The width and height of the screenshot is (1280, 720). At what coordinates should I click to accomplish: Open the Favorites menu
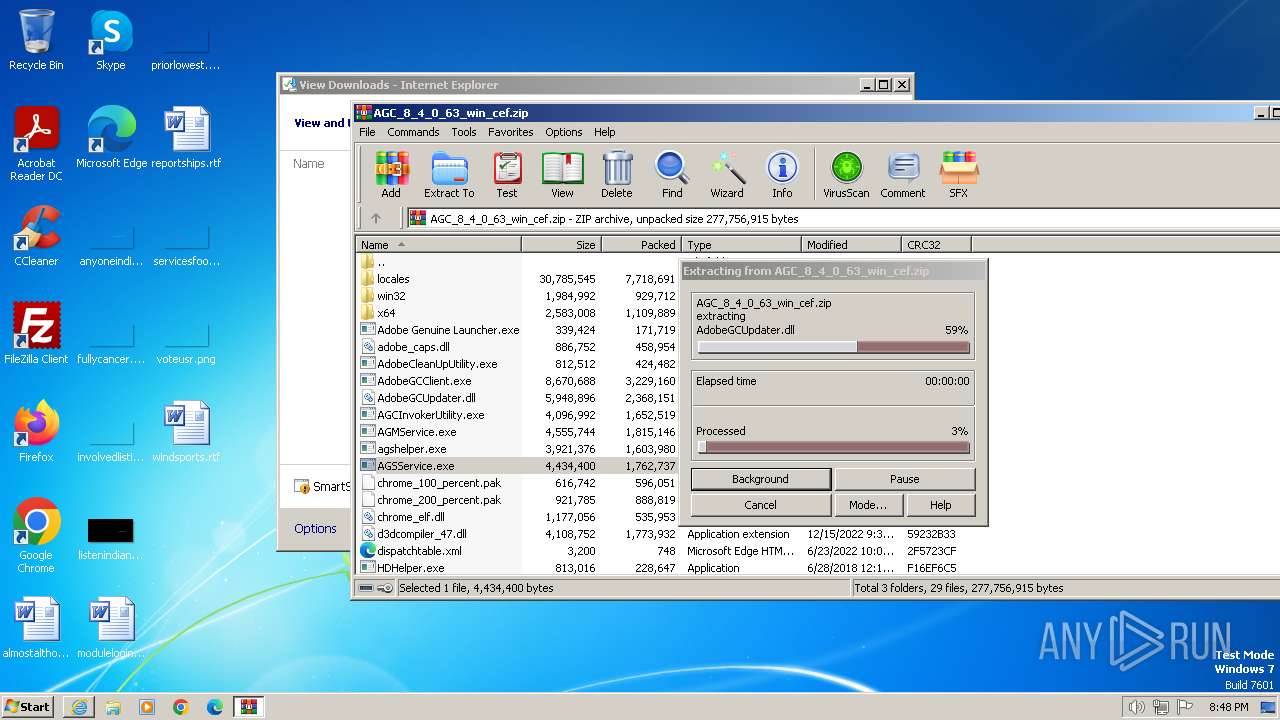(x=510, y=132)
